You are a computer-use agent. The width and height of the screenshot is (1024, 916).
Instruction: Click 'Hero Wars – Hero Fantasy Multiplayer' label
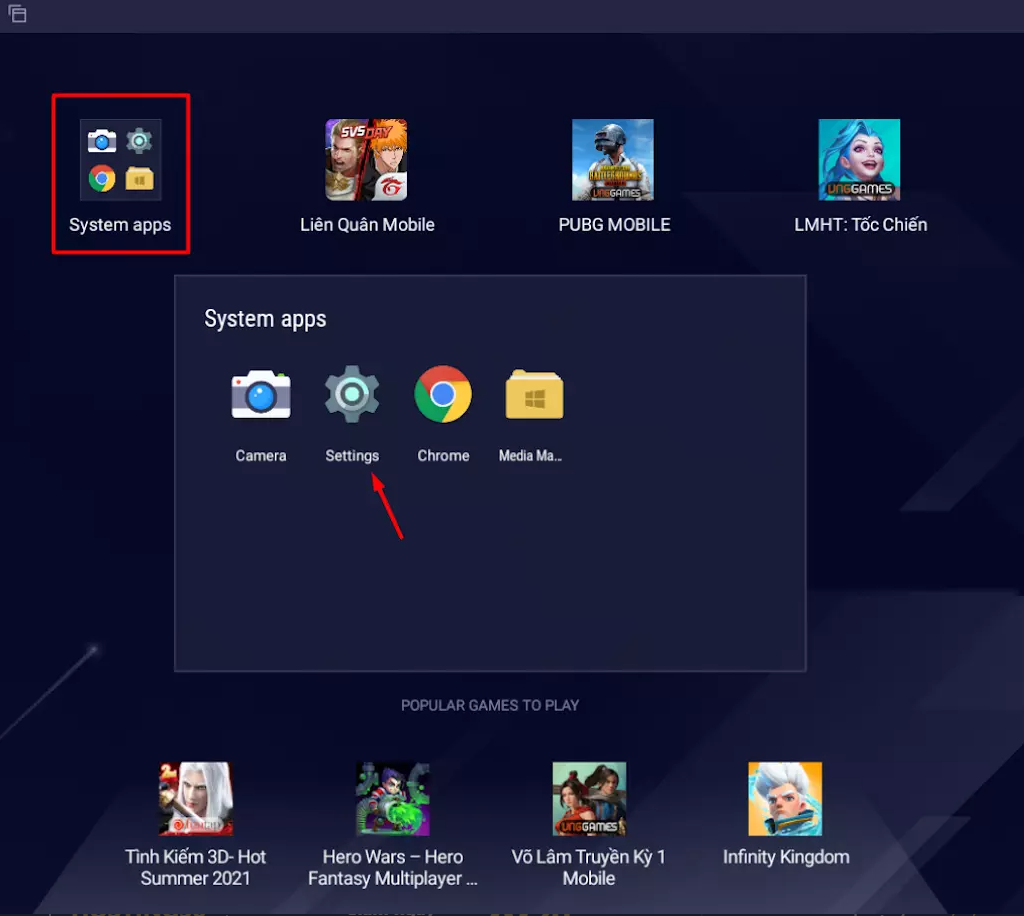pyautogui.click(x=392, y=868)
